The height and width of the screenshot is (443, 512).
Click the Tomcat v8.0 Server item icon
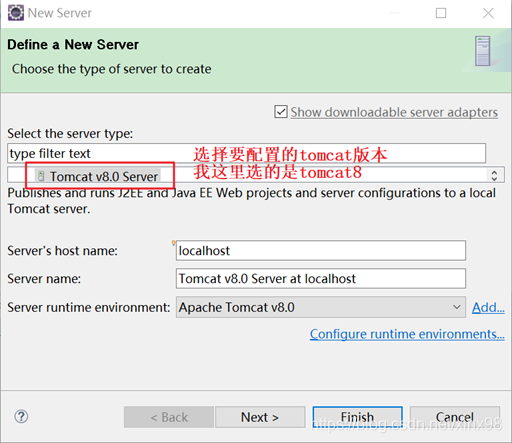click(x=41, y=176)
